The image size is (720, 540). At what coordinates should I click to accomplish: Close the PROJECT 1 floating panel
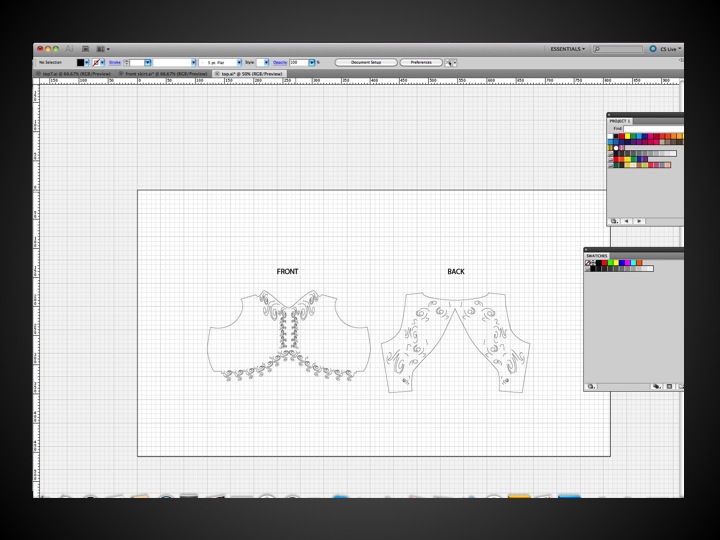(609, 115)
